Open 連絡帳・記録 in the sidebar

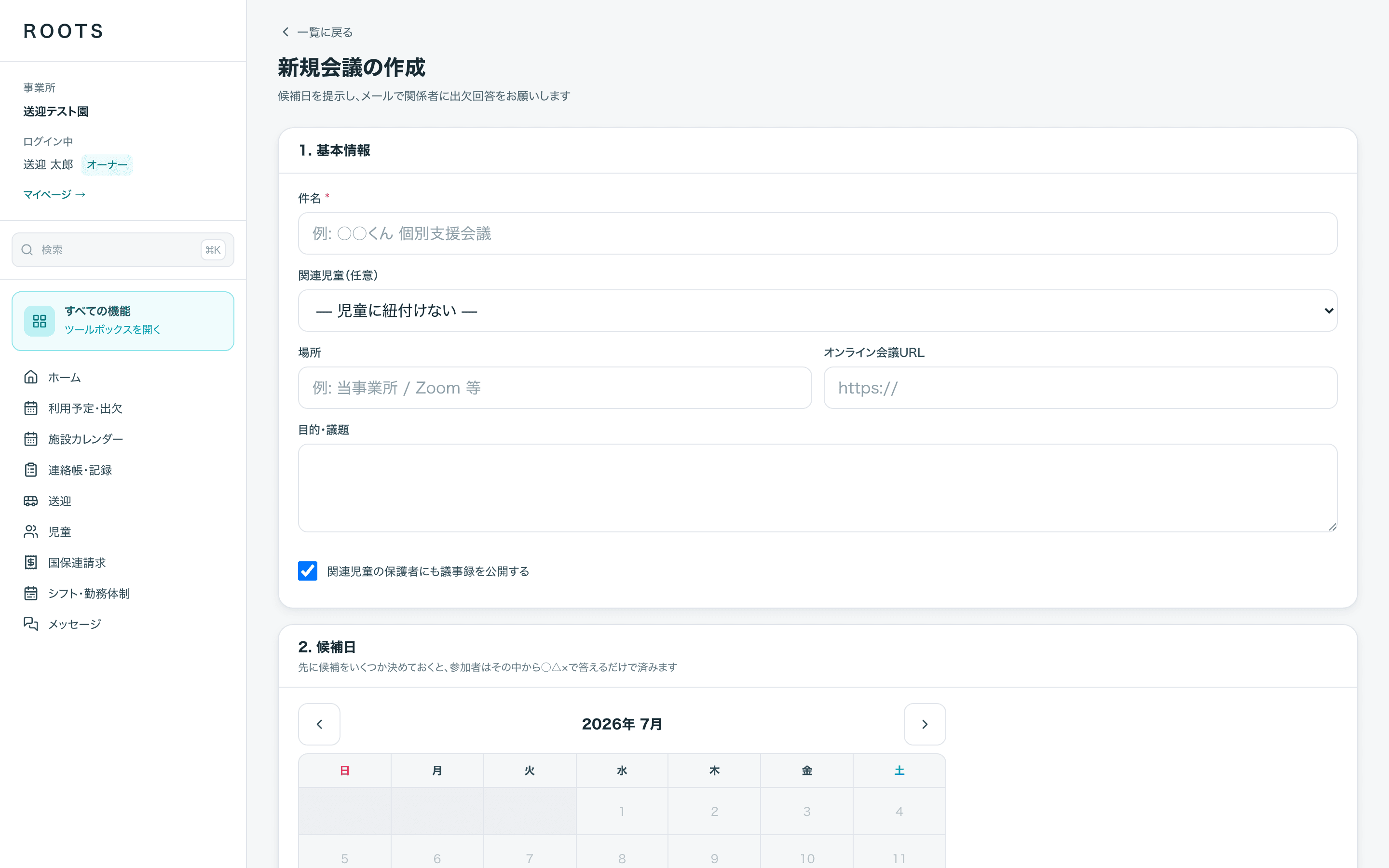(123, 470)
